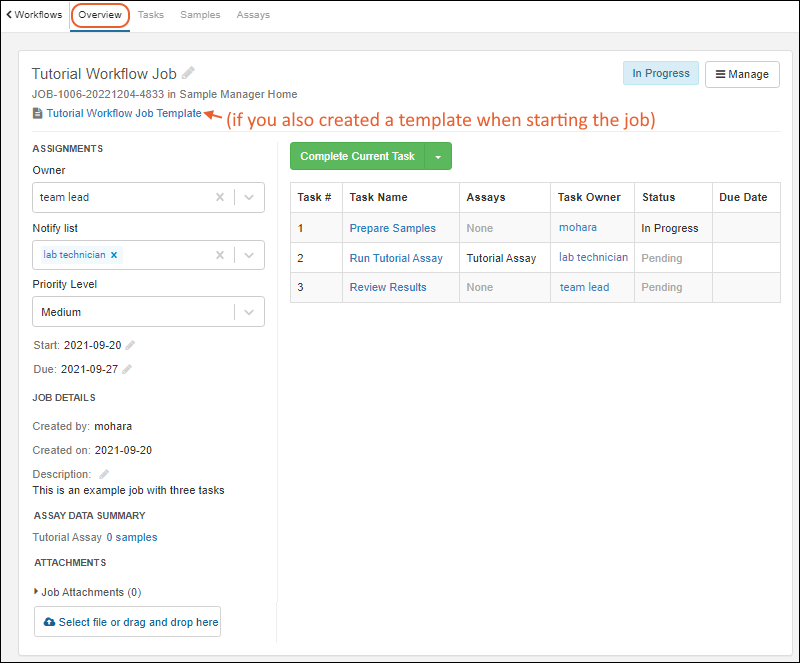Clear the Owner field with X icon
The height and width of the screenshot is (663, 800).
point(220,198)
